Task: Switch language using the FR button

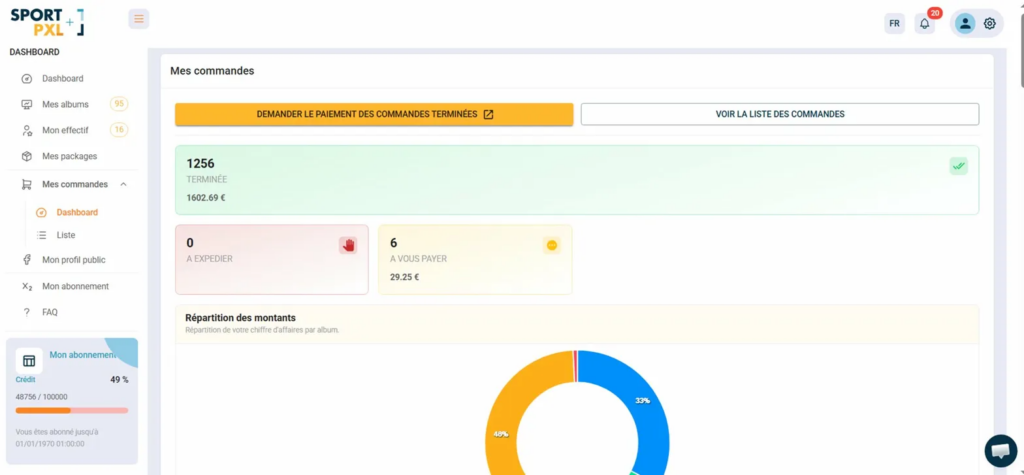Action: point(894,23)
